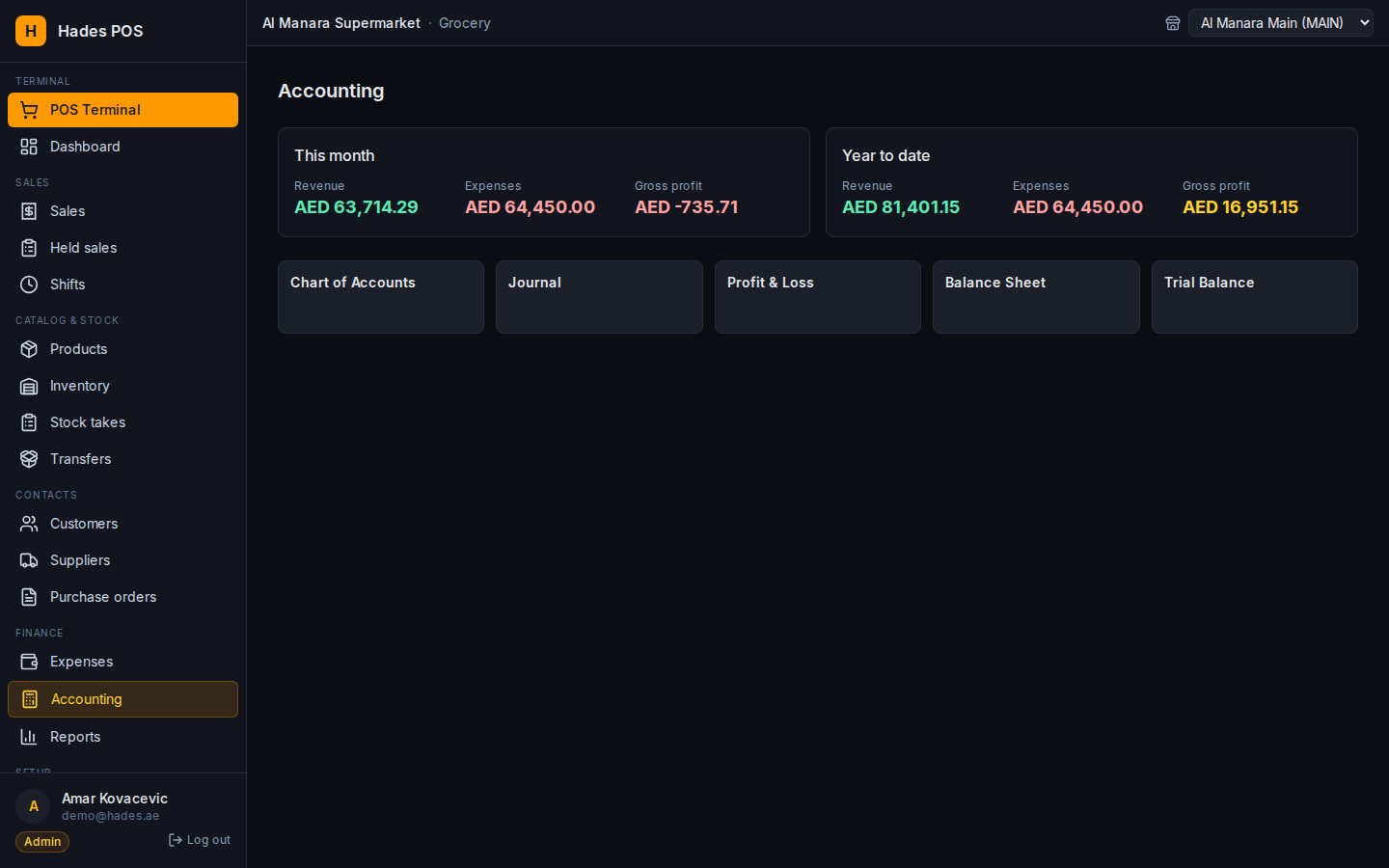Open the Balance Sheet card
This screenshot has width=1389, height=868.
[x=1036, y=297]
